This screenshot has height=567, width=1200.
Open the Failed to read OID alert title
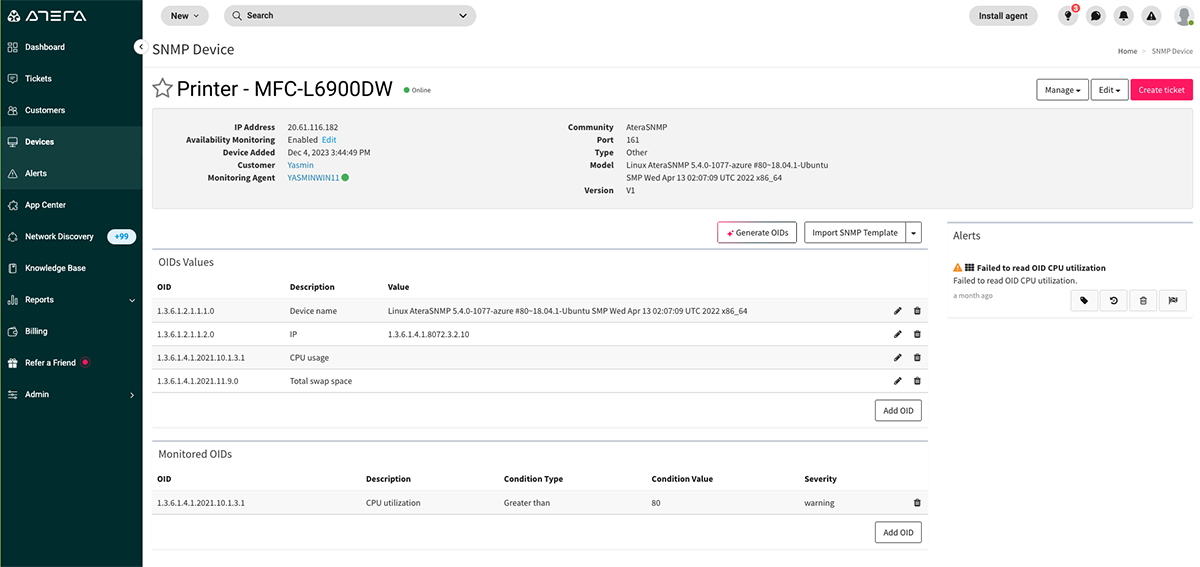pos(1041,268)
